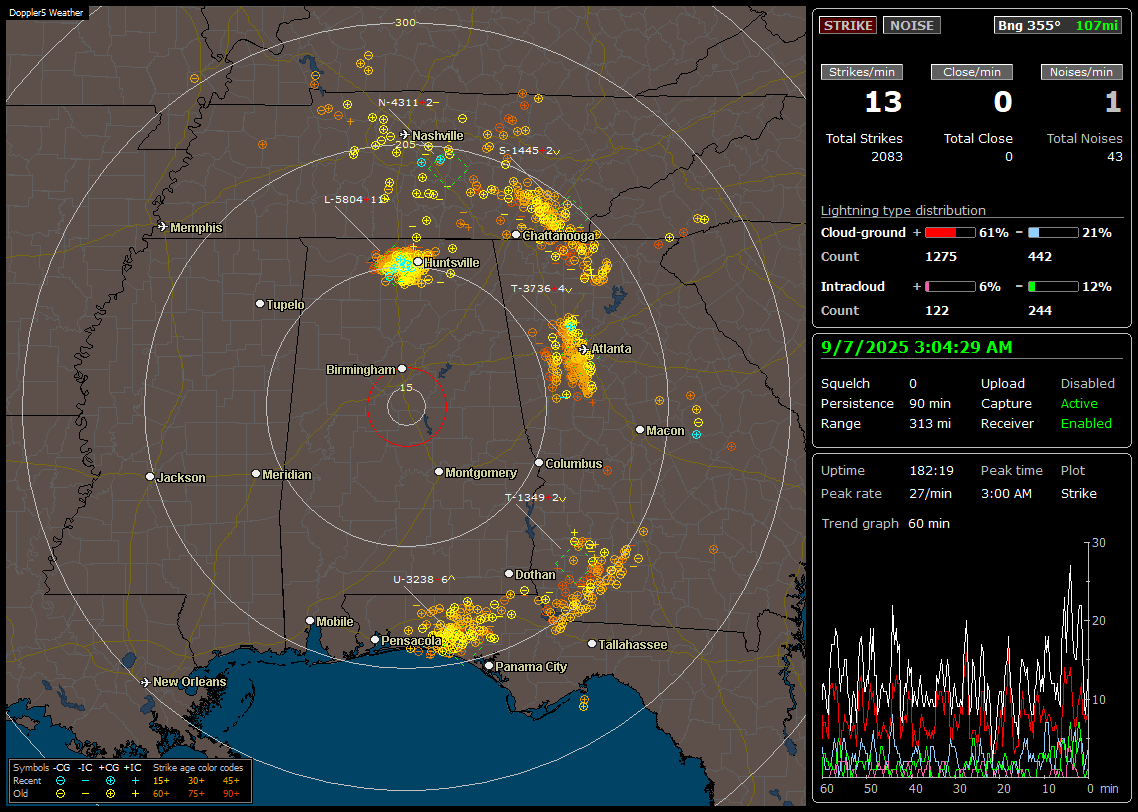Click the pink positive intracloud 6% bar
The height and width of the screenshot is (812, 1138).
[x=950, y=287]
